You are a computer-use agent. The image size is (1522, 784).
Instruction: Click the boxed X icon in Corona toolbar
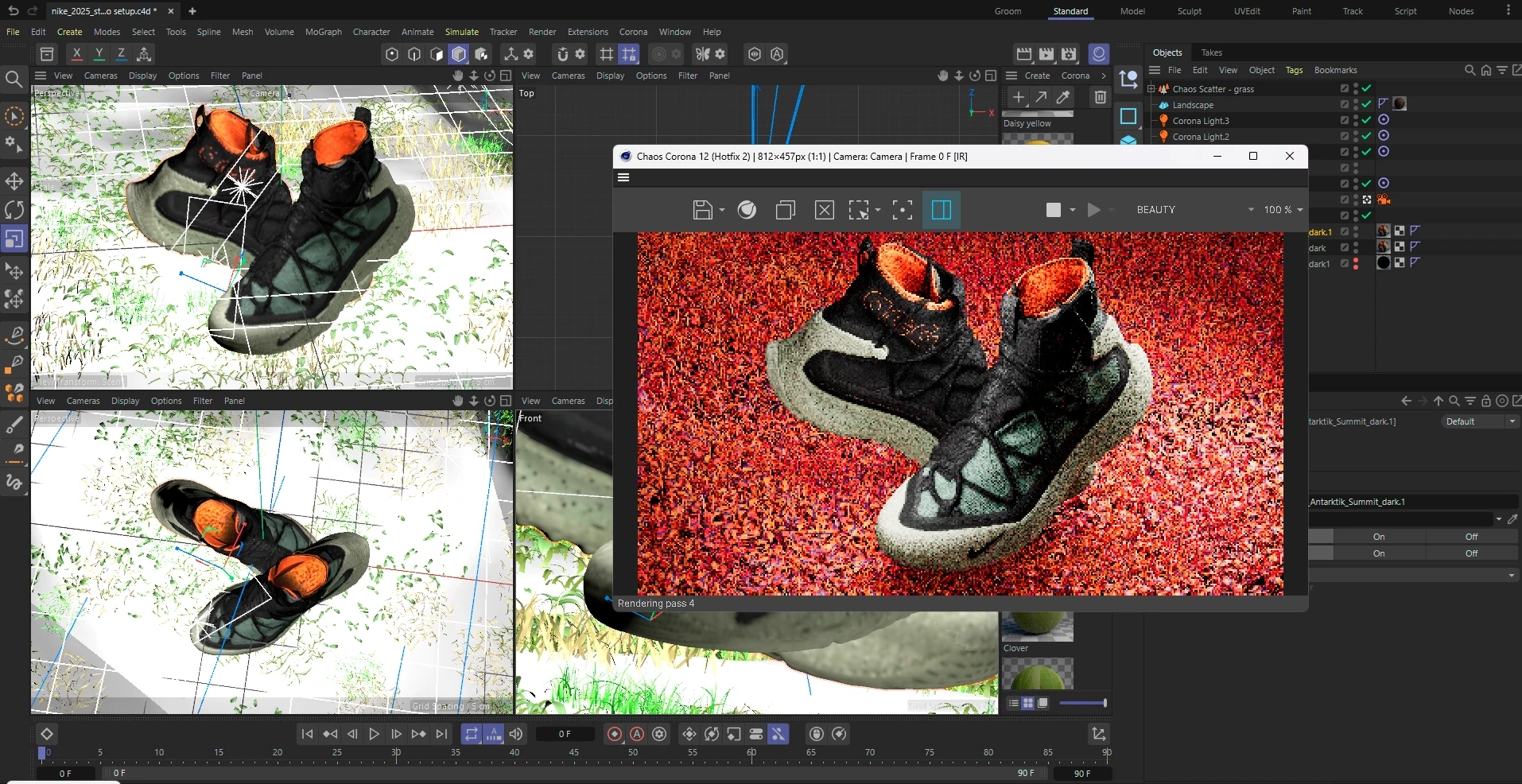(825, 210)
